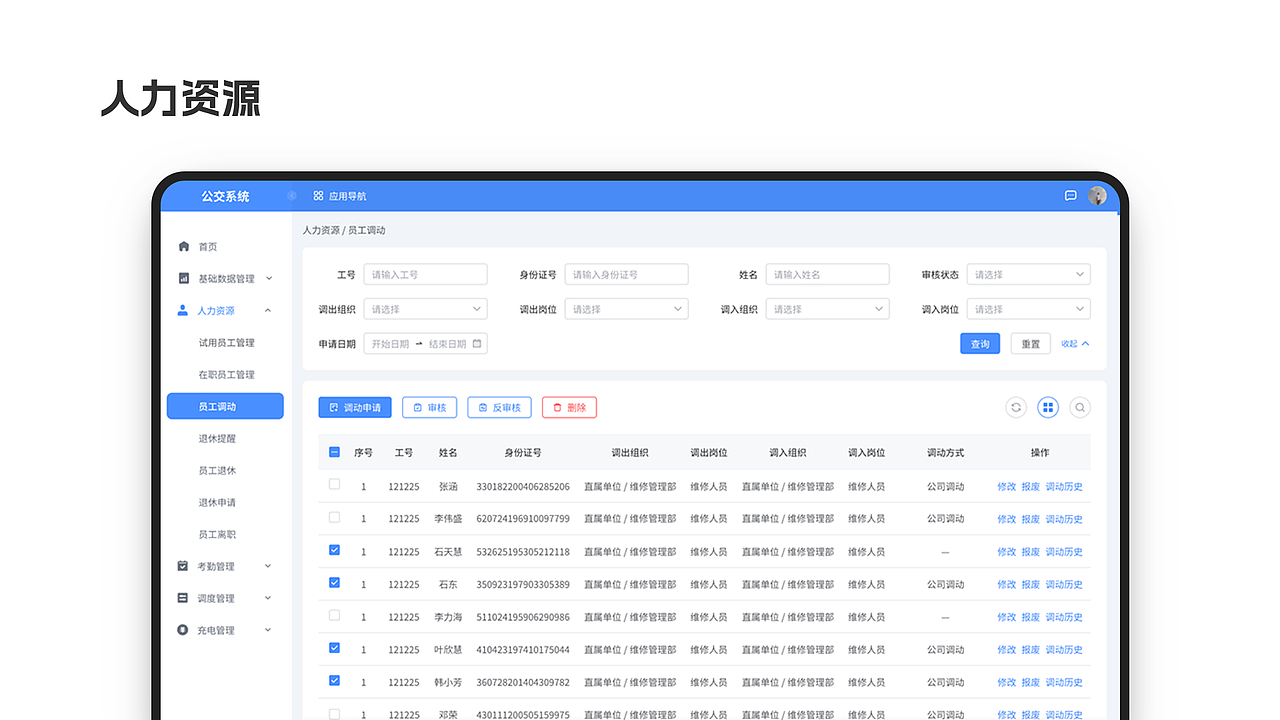Click 调动历史 link for 叶欣慧
1280x720 pixels.
coord(1064,650)
